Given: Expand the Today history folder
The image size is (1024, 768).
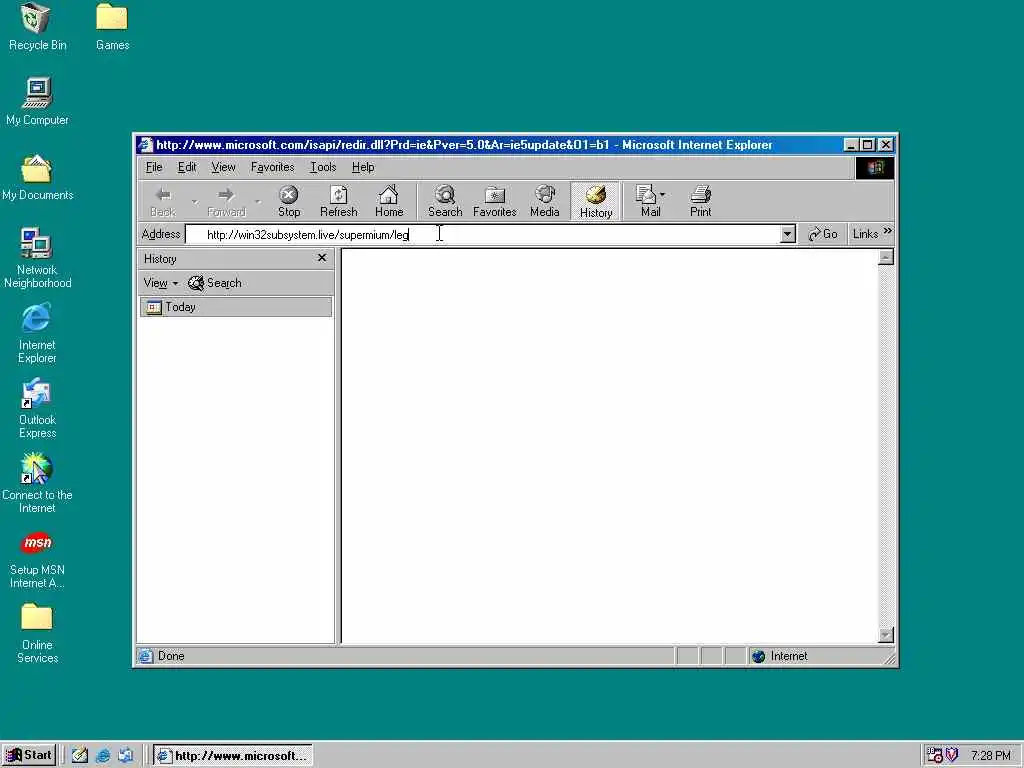Looking at the screenshot, I should tap(236, 307).
